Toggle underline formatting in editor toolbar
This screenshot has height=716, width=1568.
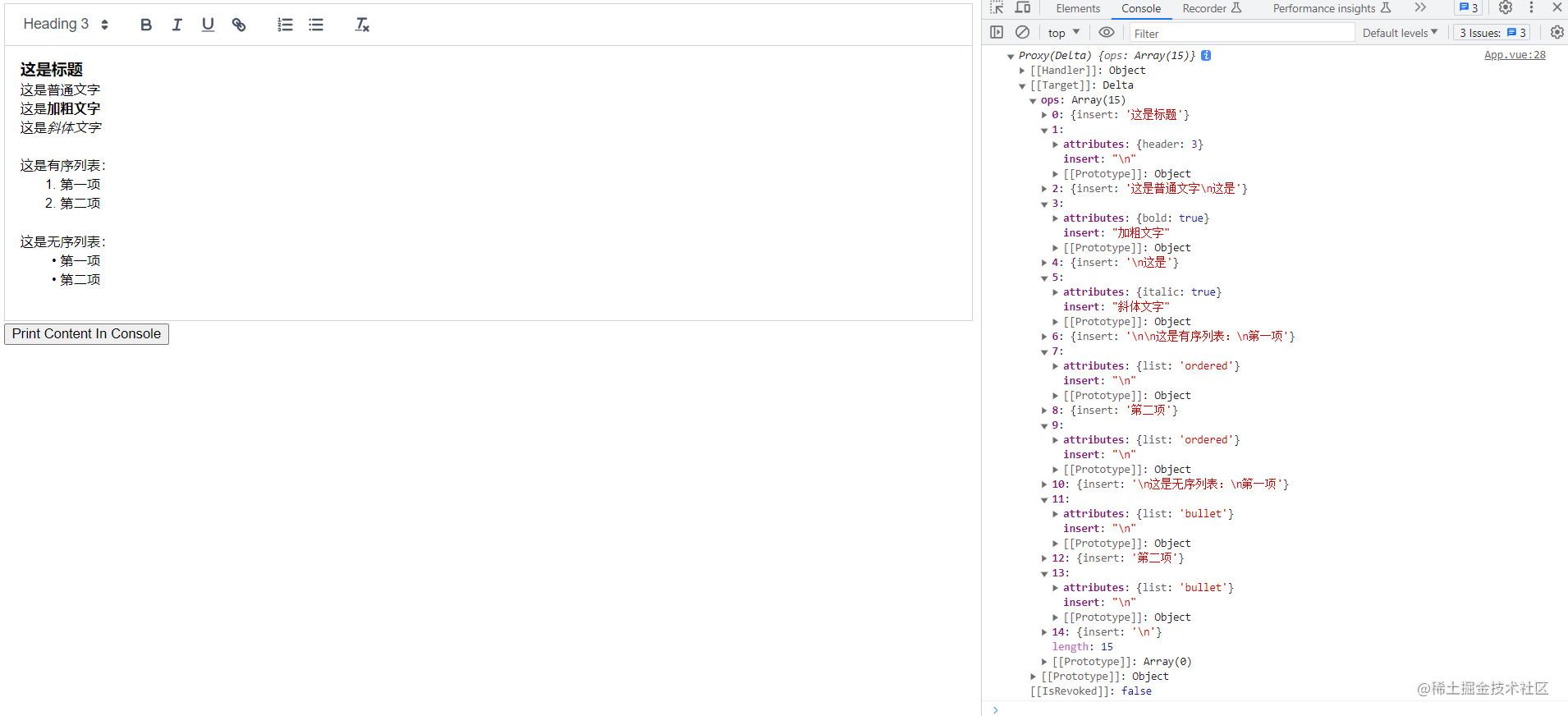point(208,25)
